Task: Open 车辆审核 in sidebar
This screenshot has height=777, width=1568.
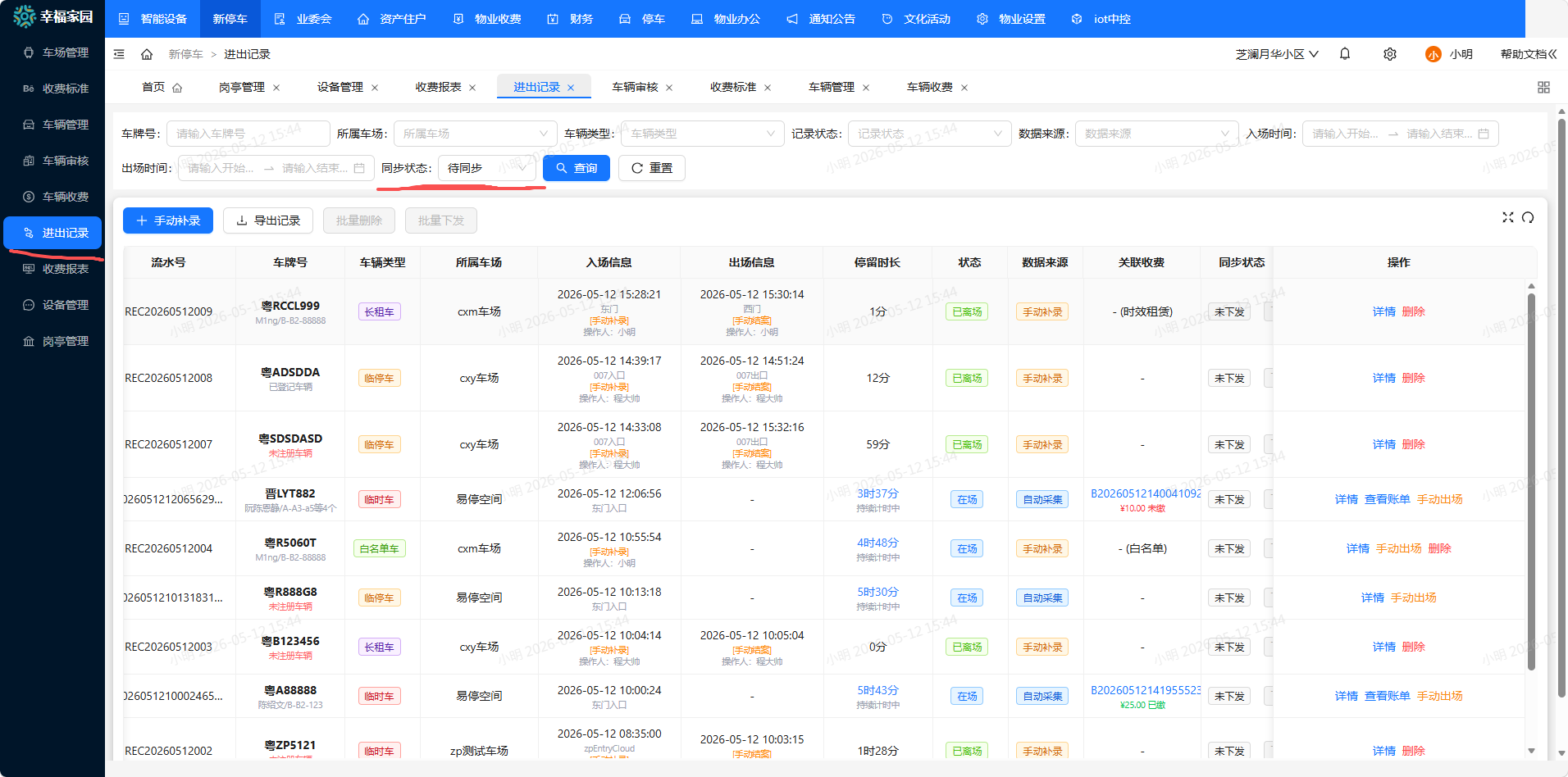Action: click(x=52, y=161)
